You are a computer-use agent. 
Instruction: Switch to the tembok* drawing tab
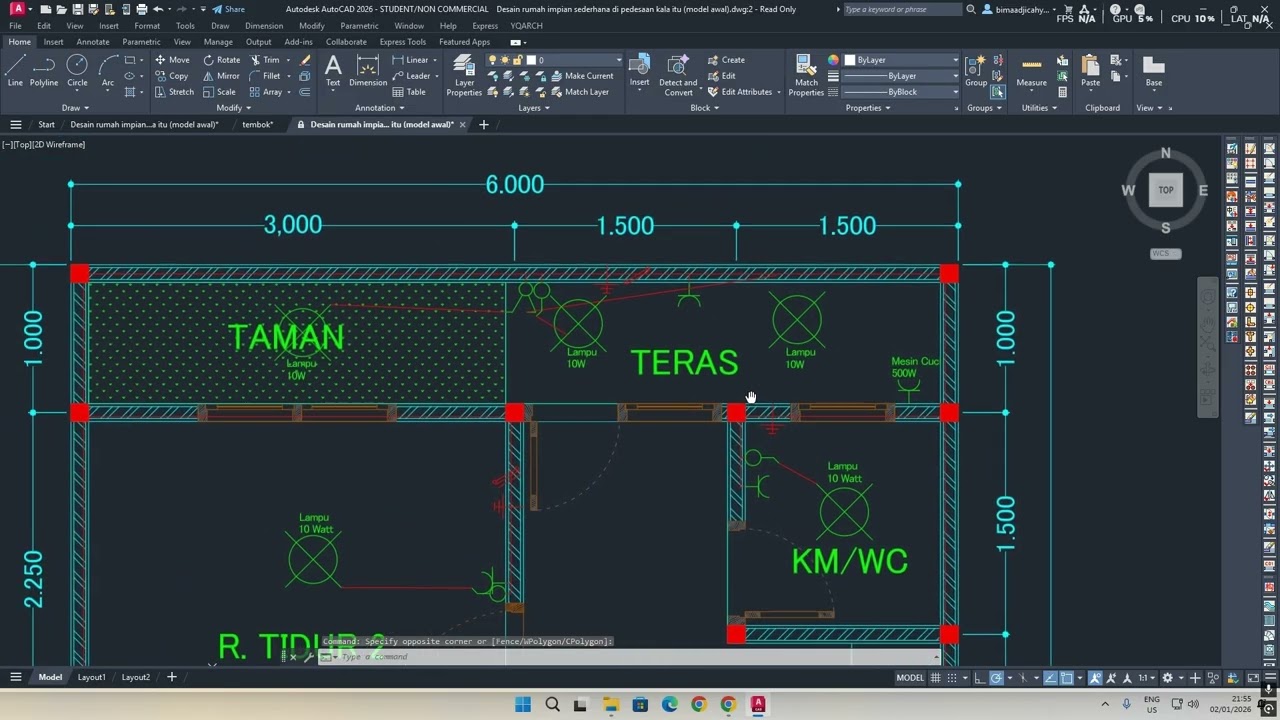coord(257,125)
